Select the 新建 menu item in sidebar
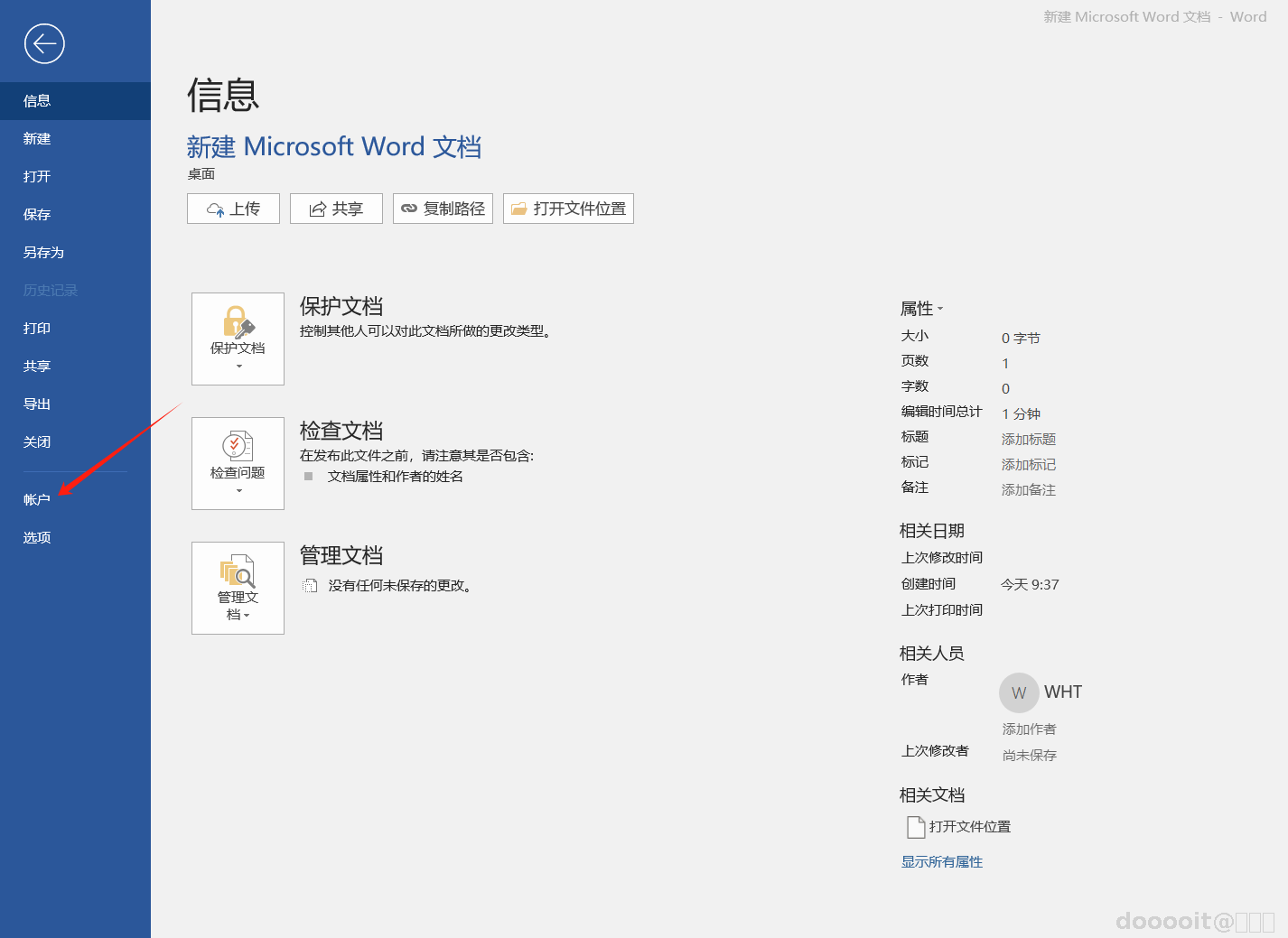Screen dimensions: 1288x938 [75, 138]
